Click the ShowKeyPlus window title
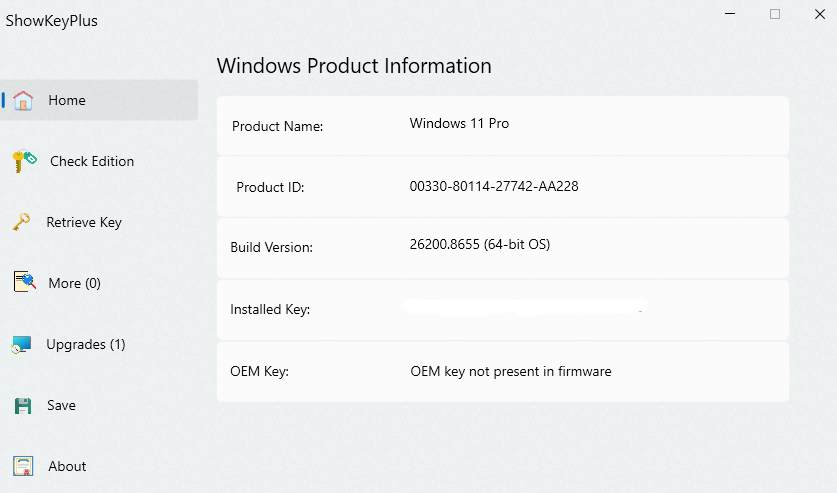 tap(52, 21)
